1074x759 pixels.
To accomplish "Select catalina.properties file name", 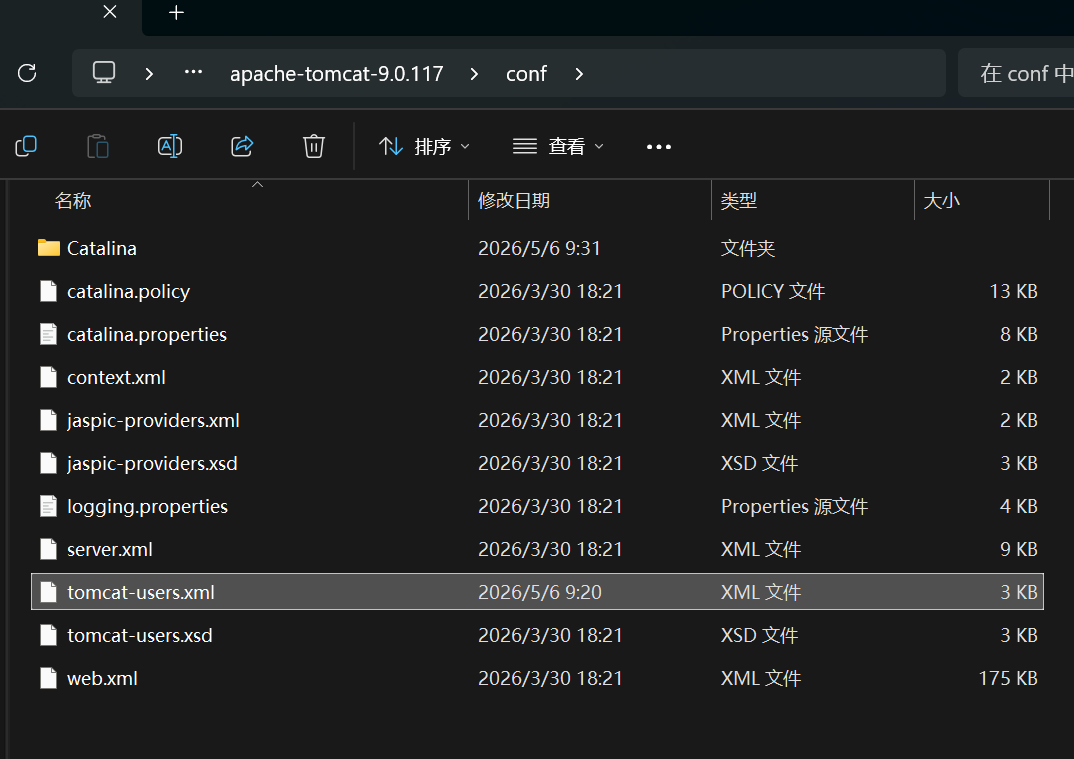I will click(x=147, y=334).
